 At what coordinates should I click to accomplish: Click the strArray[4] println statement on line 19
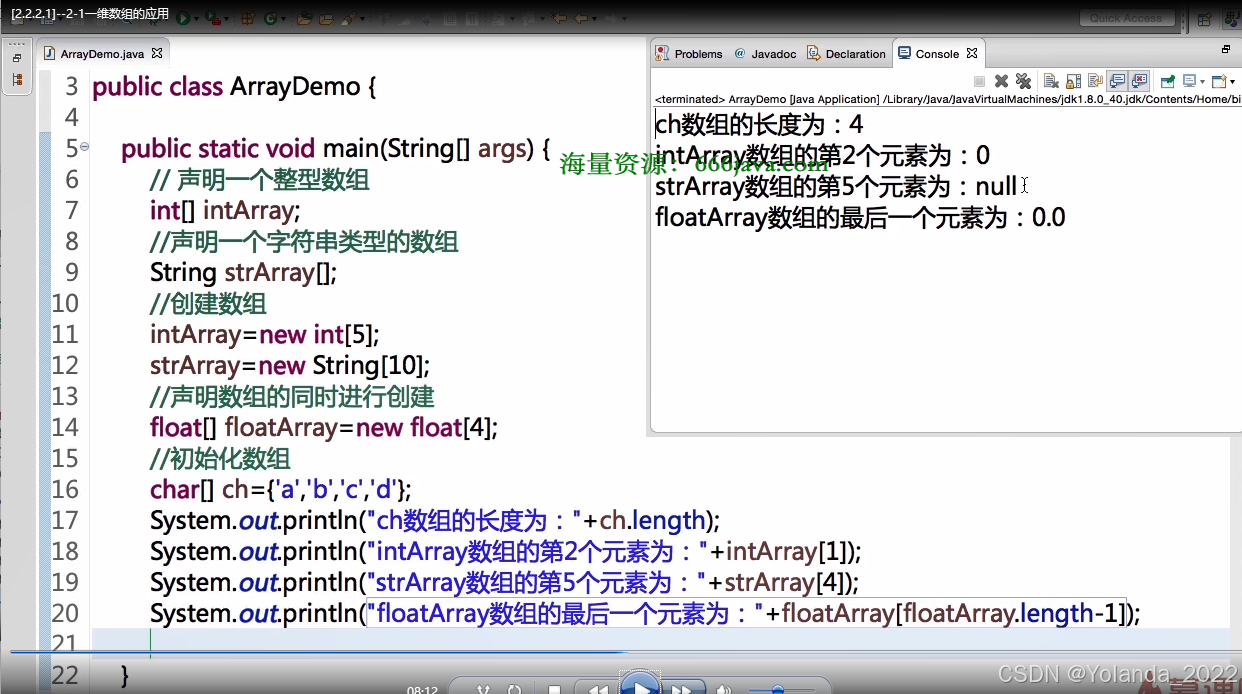(x=504, y=582)
